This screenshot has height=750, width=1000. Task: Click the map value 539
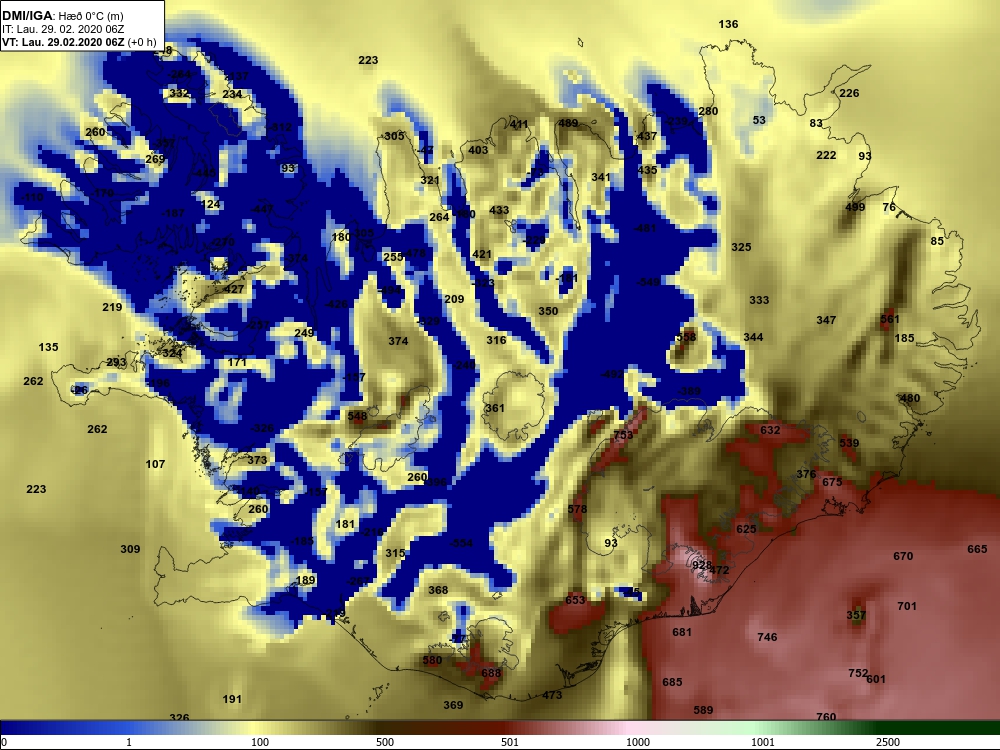click(x=849, y=443)
